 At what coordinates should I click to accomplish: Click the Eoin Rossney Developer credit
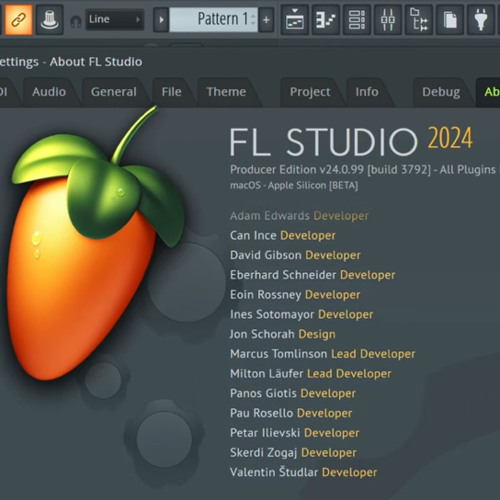click(x=295, y=295)
